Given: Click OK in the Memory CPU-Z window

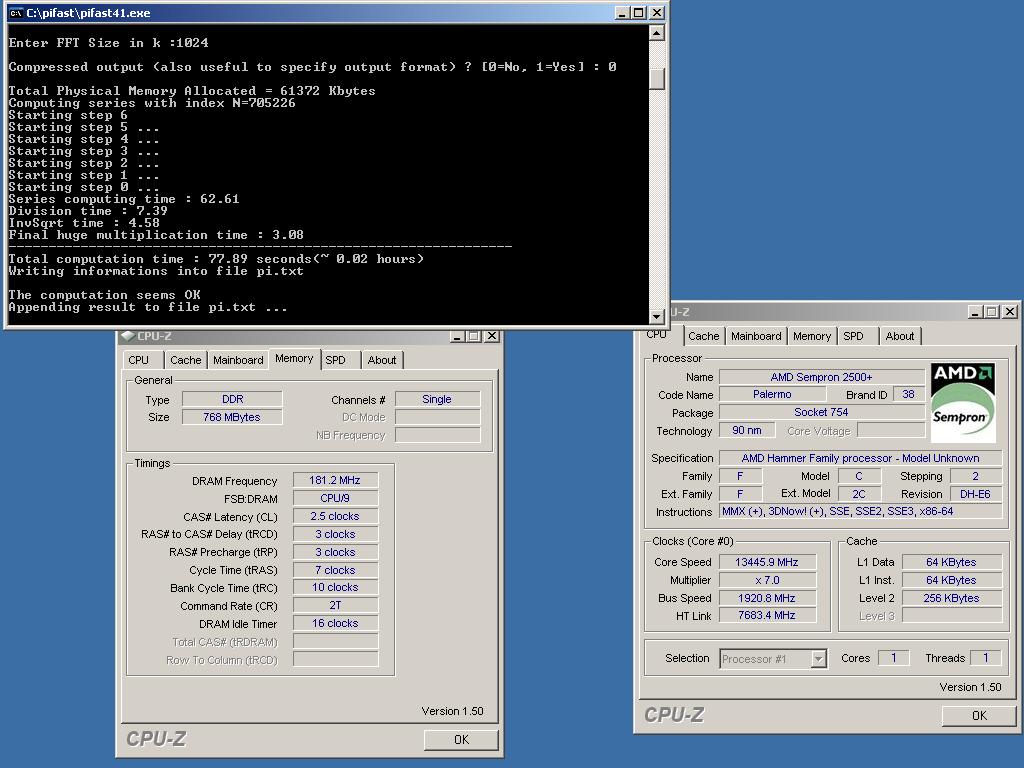Looking at the screenshot, I should click(461, 739).
